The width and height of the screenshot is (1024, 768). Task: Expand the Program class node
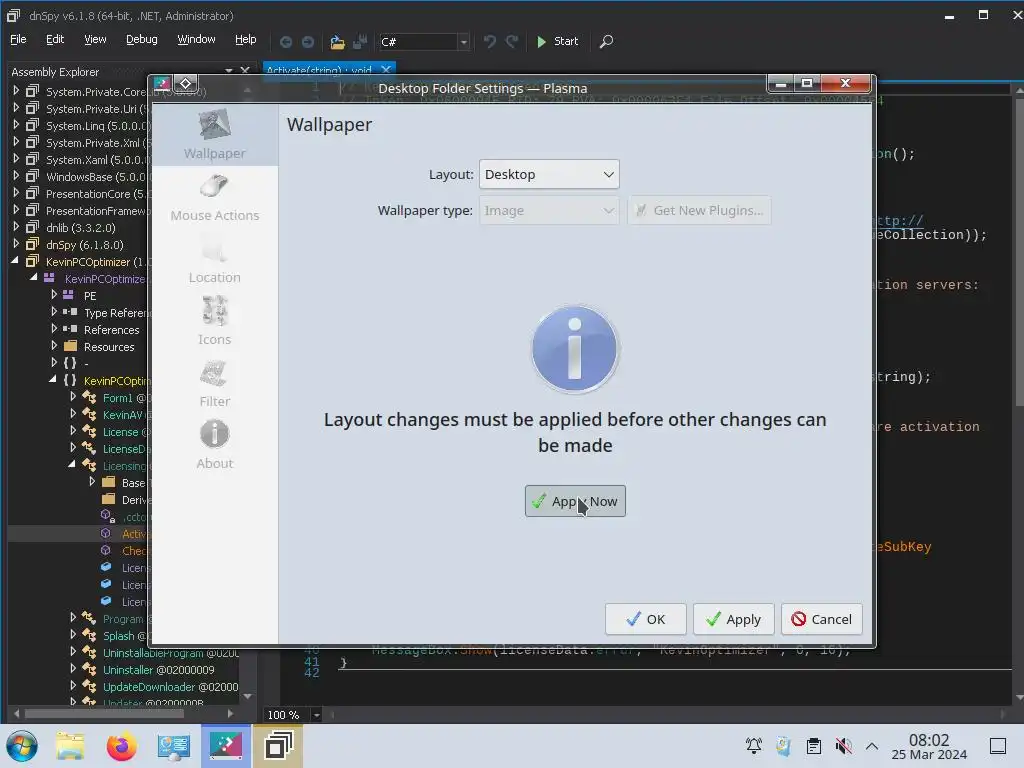pos(73,617)
